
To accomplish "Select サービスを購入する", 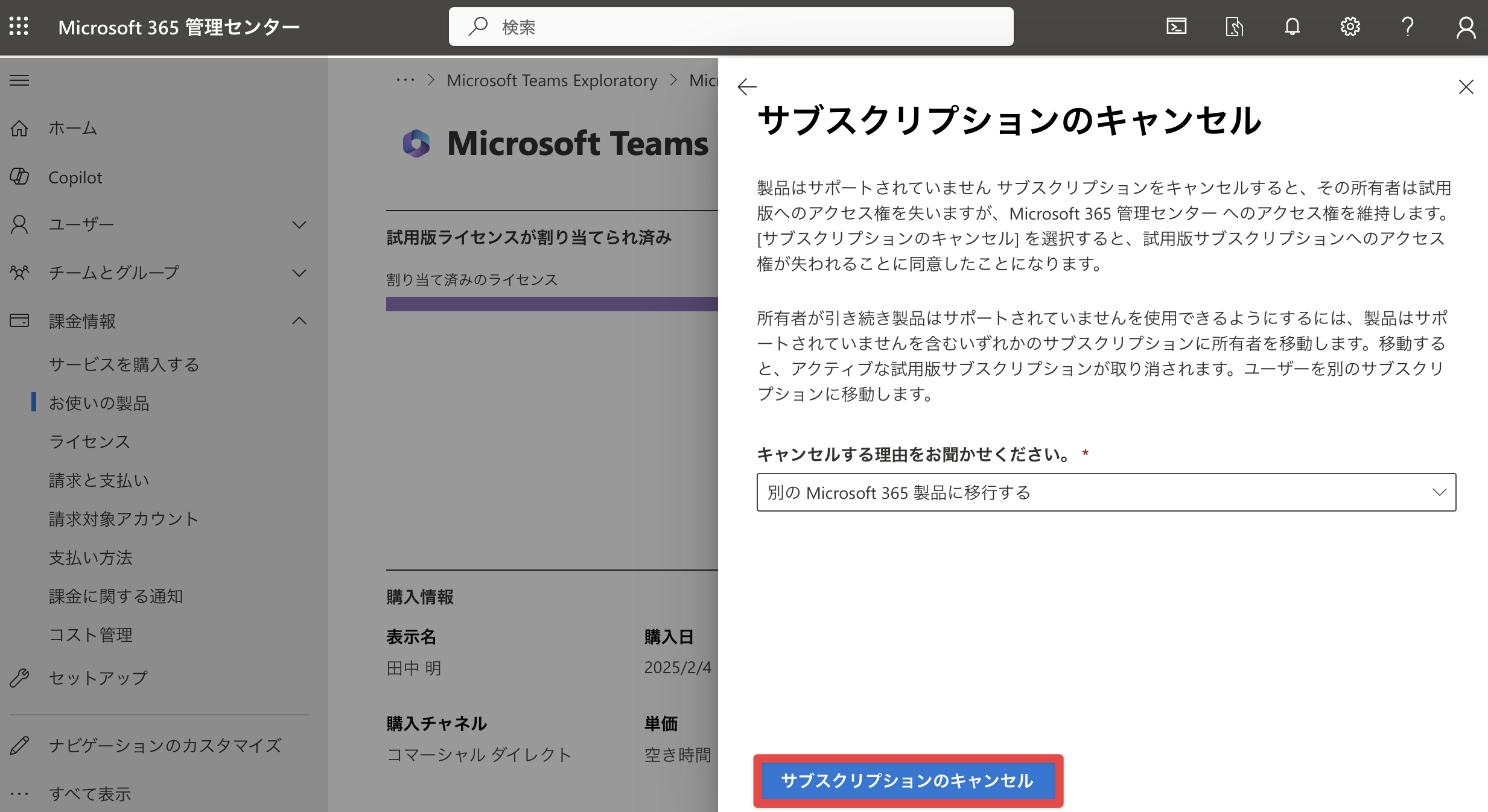I will 124,364.
